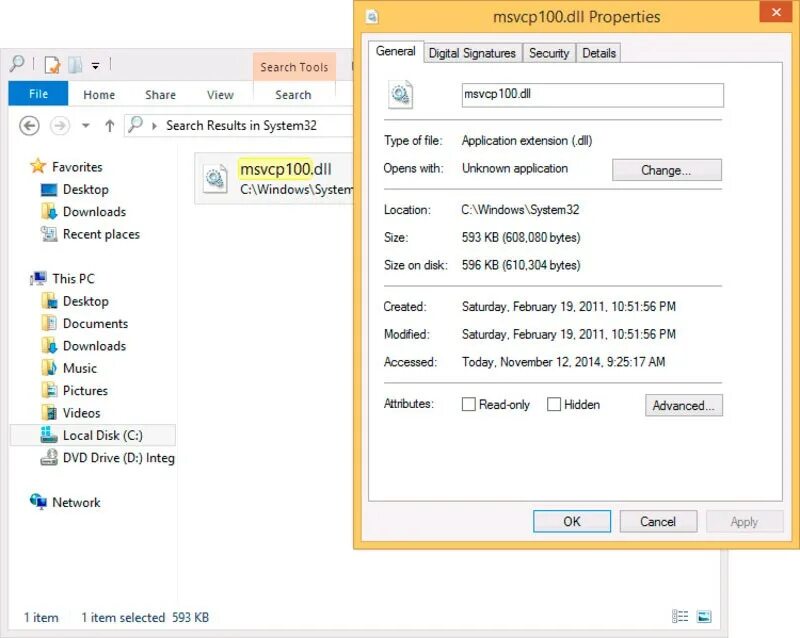Image resolution: width=800 pixels, height=638 pixels.
Task: Switch to large thumbnails view icon
Action: click(704, 617)
